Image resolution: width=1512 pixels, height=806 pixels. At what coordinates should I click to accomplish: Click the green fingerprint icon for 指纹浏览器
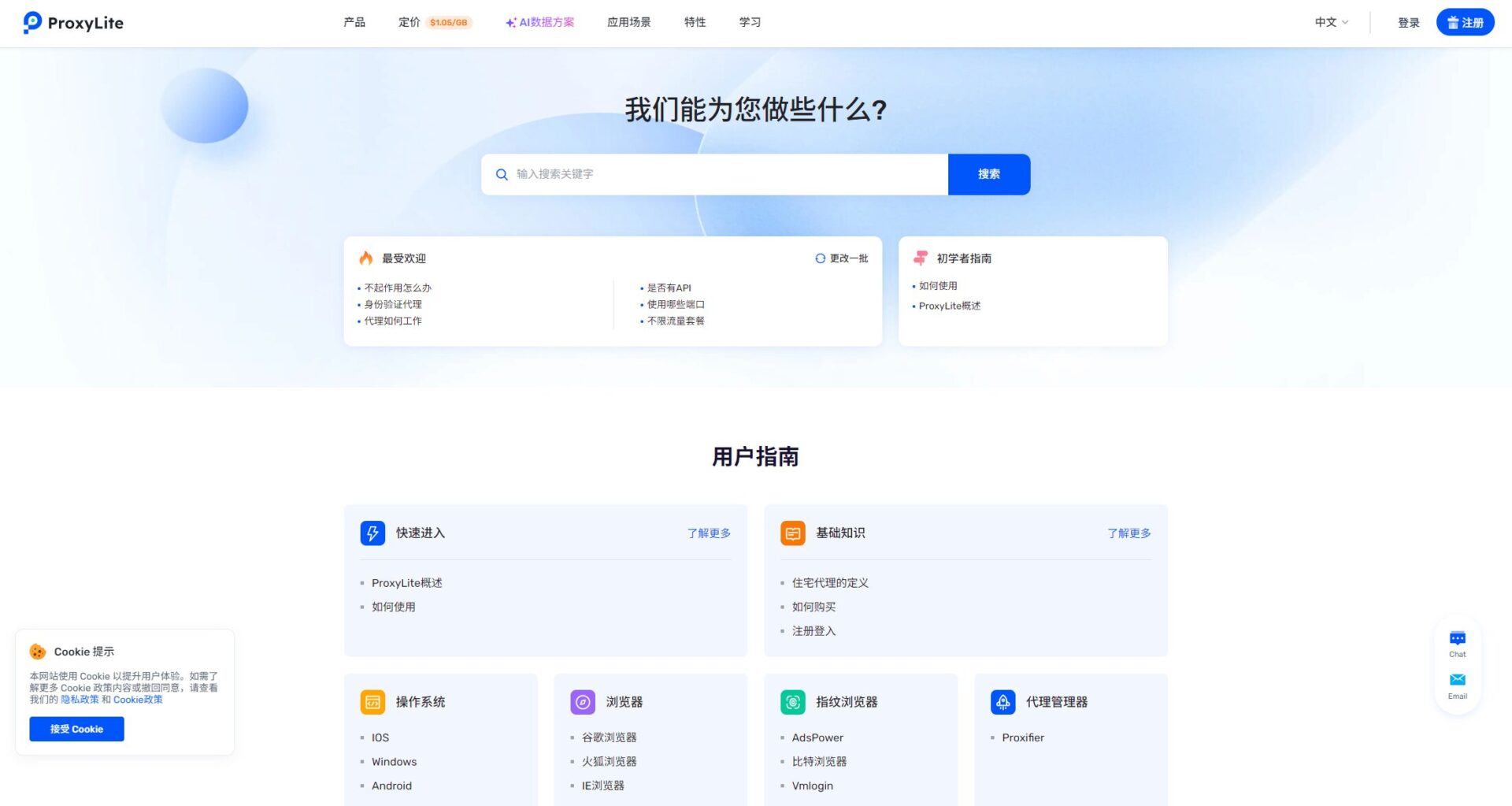793,701
